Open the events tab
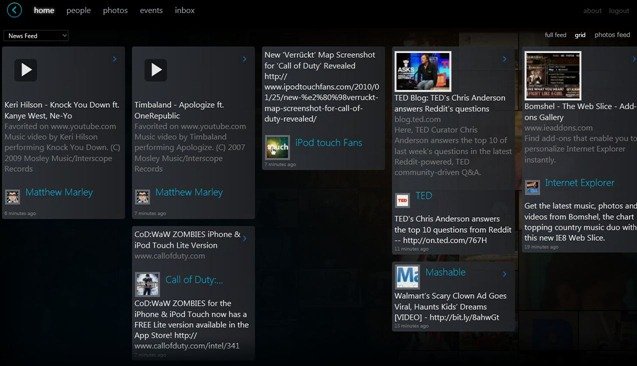The image size is (637, 366). pyautogui.click(x=151, y=10)
